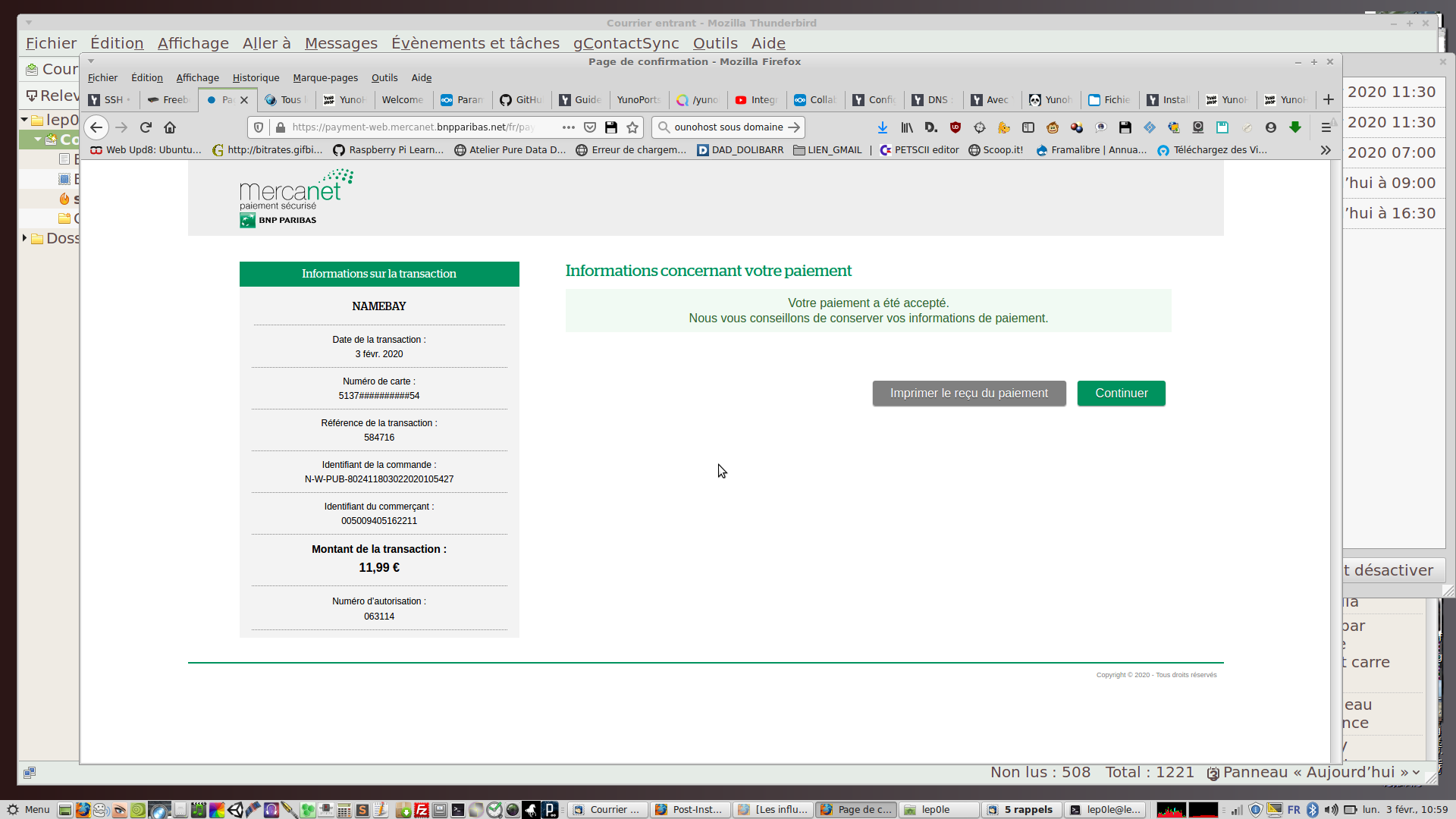Open the Firefox hamburger menu
The width and height of the screenshot is (1456, 819).
tap(1326, 127)
